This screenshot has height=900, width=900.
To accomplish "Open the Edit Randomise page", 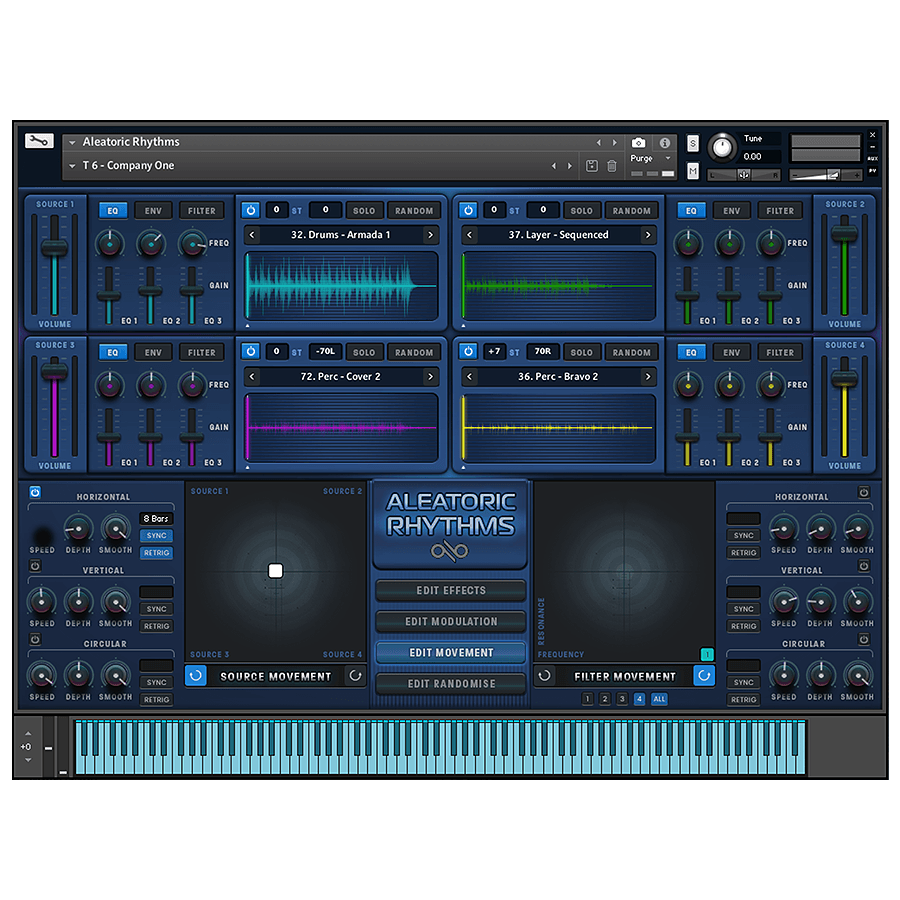I will (x=451, y=684).
